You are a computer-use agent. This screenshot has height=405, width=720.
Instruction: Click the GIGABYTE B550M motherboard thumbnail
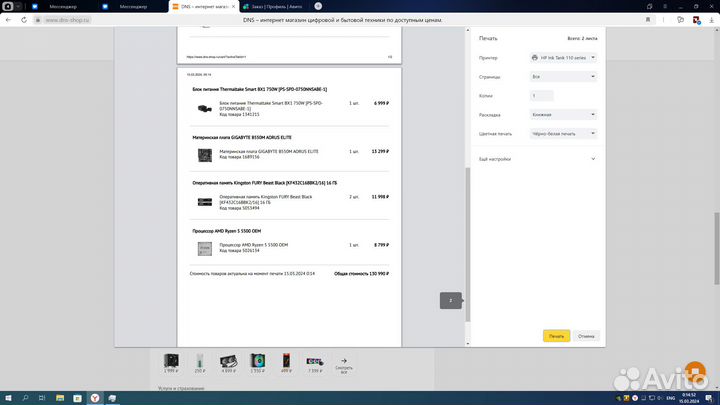205,155
